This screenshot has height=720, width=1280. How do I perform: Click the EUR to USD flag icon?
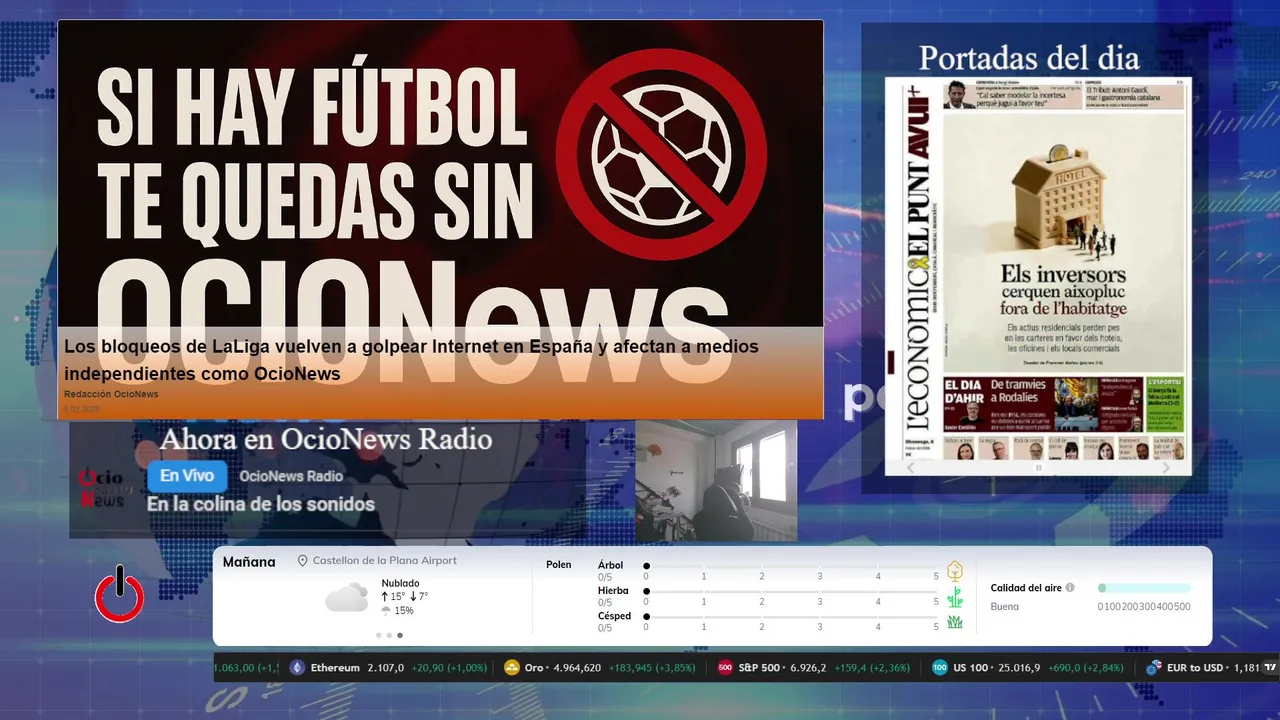point(1154,668)
